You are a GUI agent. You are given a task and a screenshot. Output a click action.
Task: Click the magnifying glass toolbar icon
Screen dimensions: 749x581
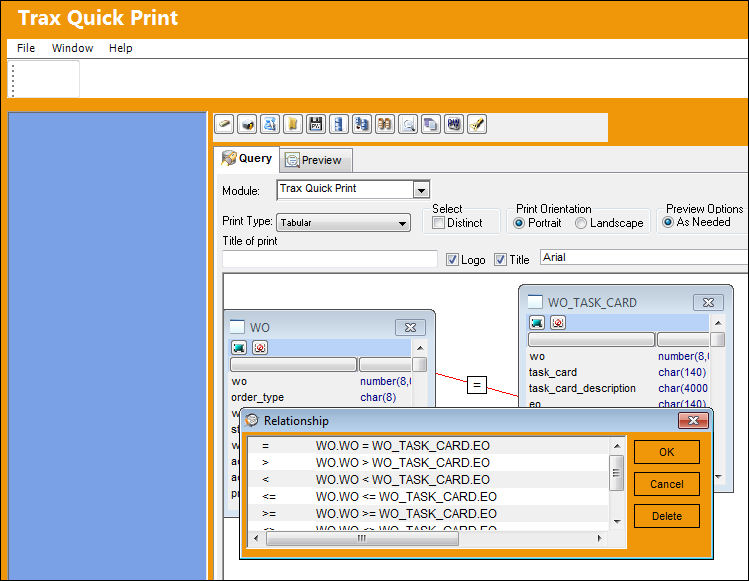(x=407, y=124)
